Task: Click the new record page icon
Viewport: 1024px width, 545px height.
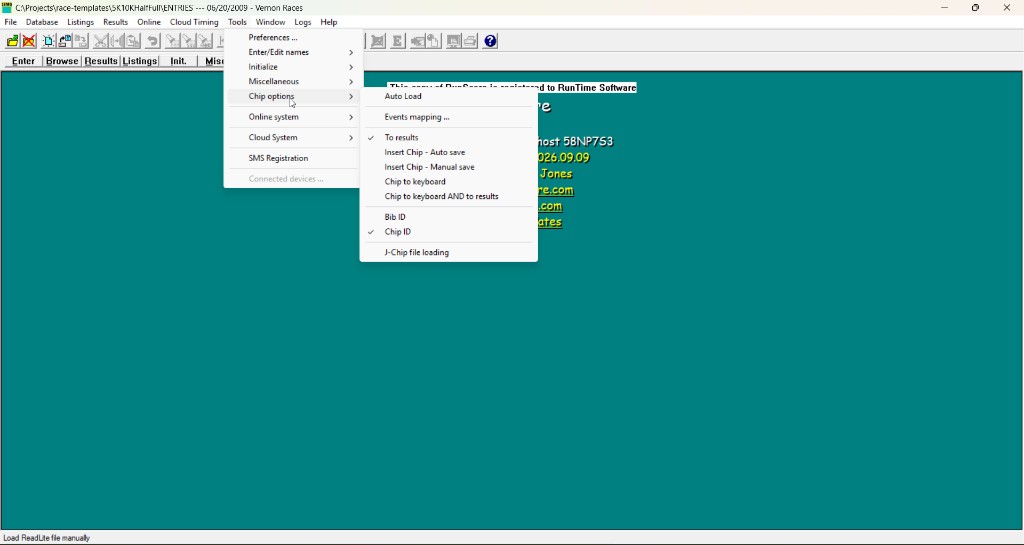Action: tap(48, 41)
